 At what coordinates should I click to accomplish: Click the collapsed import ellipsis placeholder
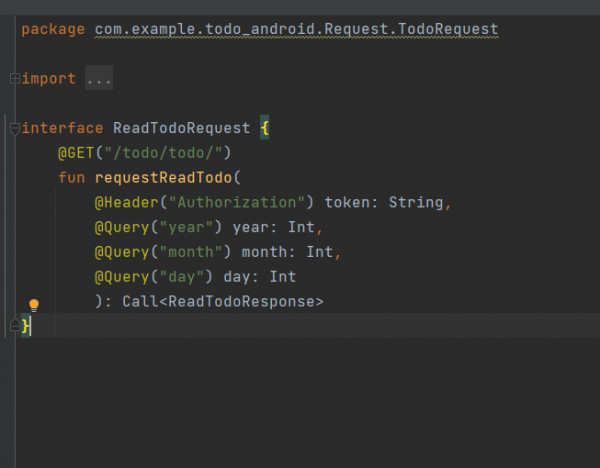[x=99, y=78]
